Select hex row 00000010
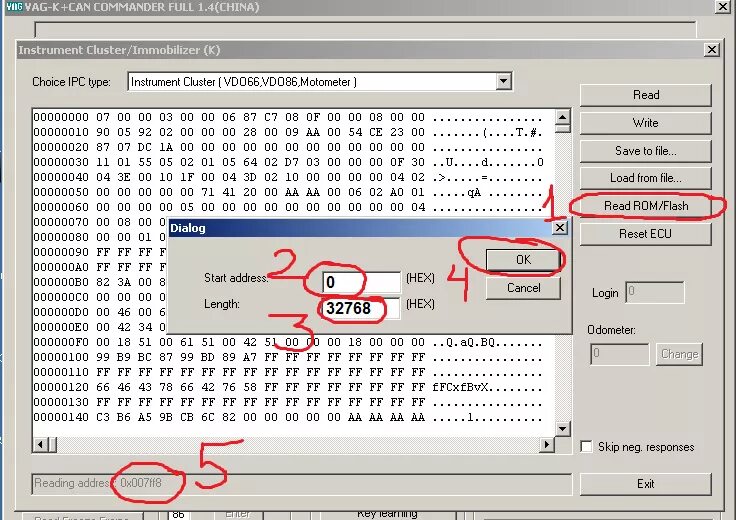This screenshot has height=520, width=736. click(288, 132)
